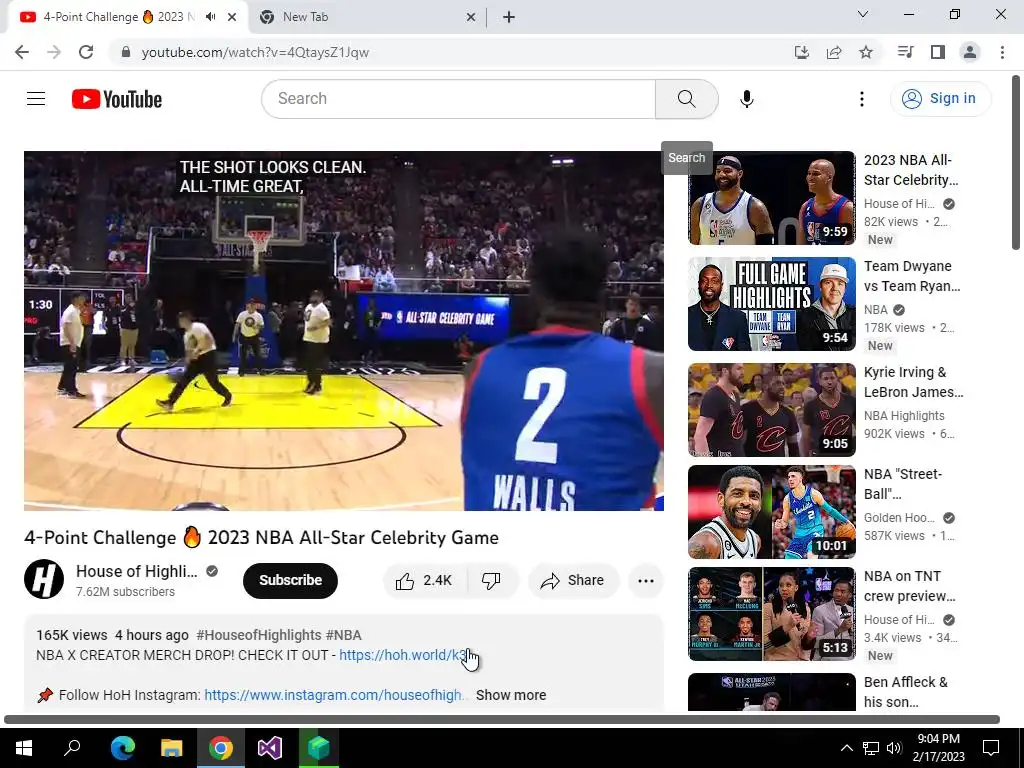Open File Explorer from the taskbar
This screenshot has width=1024, height=768.
coord(172,748)
